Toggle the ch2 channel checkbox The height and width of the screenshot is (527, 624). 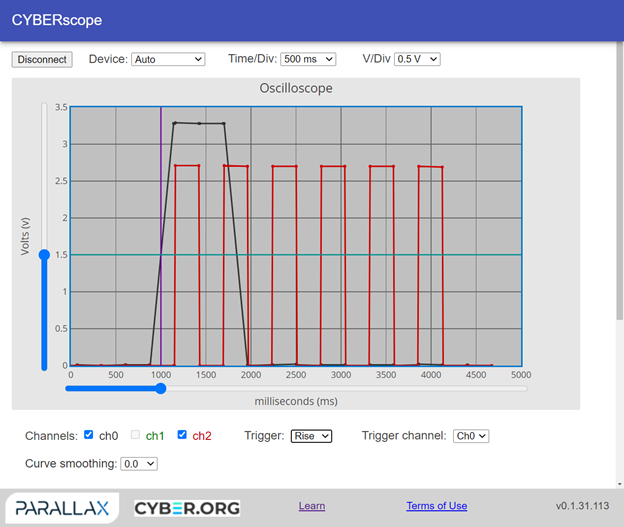tap(182, 435)
